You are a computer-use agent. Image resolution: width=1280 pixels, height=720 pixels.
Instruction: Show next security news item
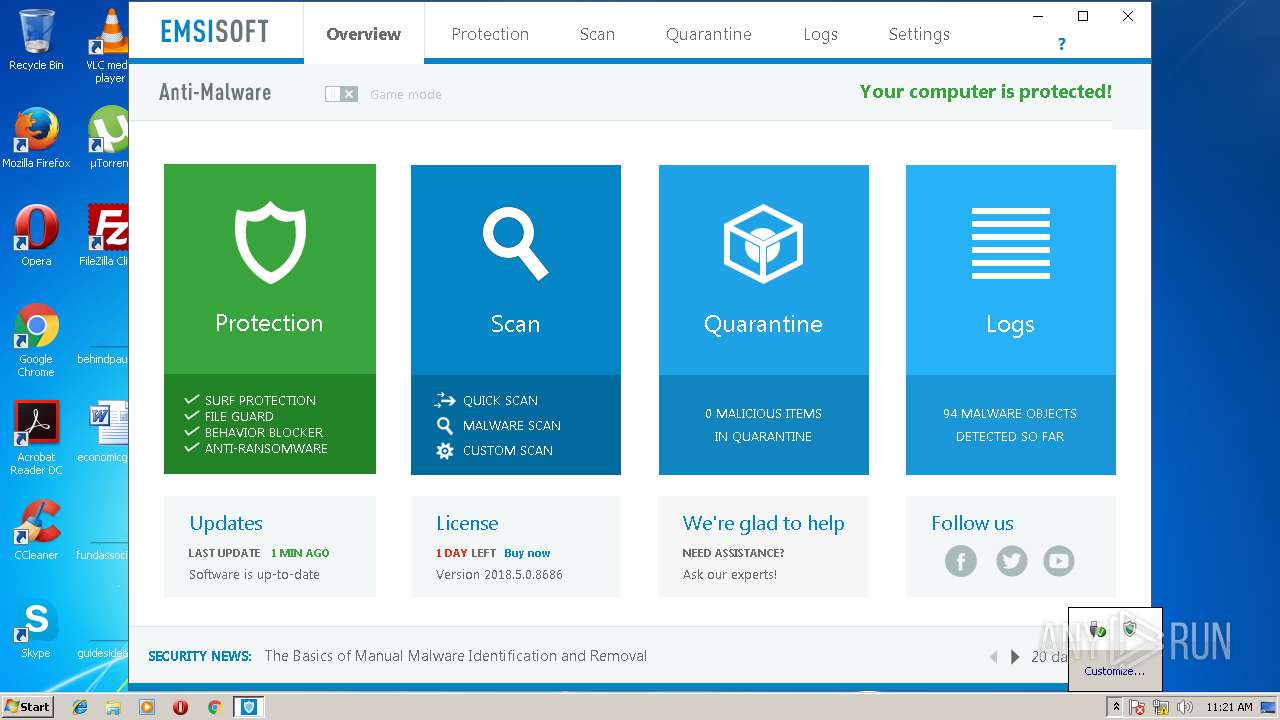tap(1015, 657)
